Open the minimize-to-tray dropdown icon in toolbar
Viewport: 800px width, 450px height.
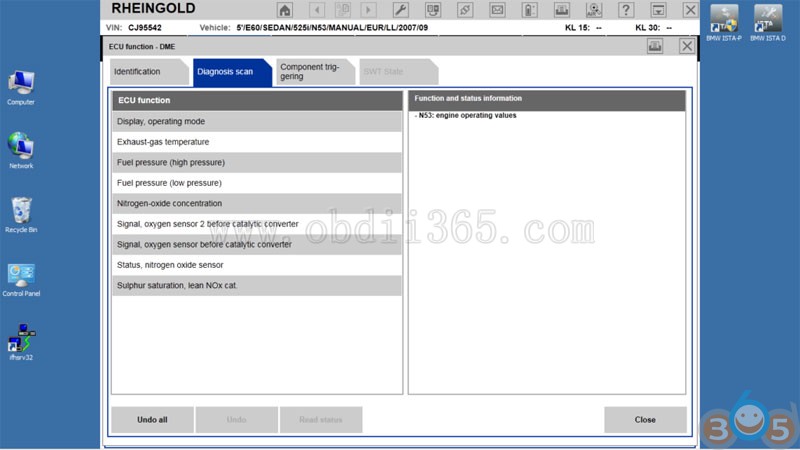click(x=658, y=10)
